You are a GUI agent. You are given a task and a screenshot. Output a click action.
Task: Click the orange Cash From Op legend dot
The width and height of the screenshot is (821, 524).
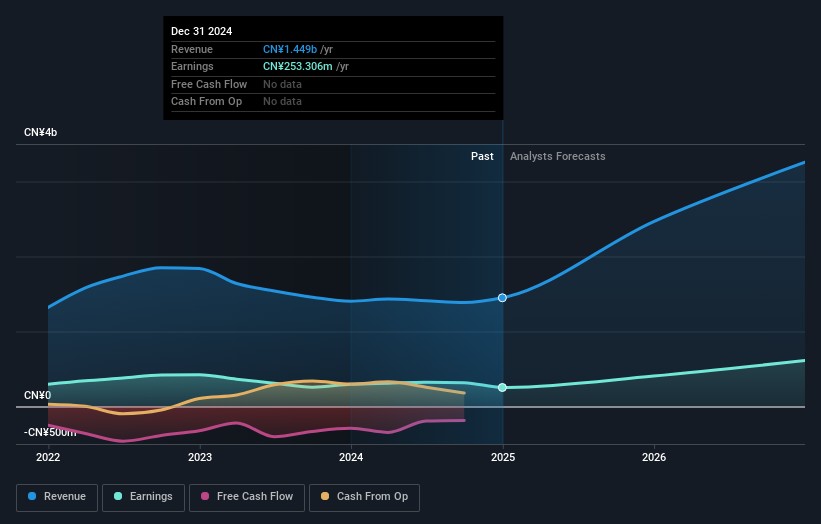325,496
